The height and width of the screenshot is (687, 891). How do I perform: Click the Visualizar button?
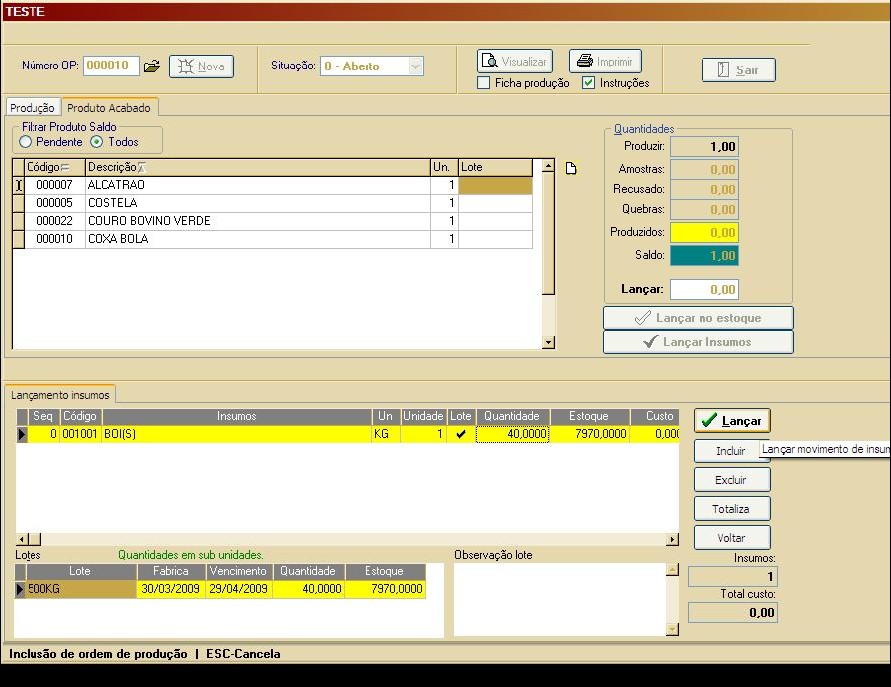pyautogui.click(x=515, y=61)
